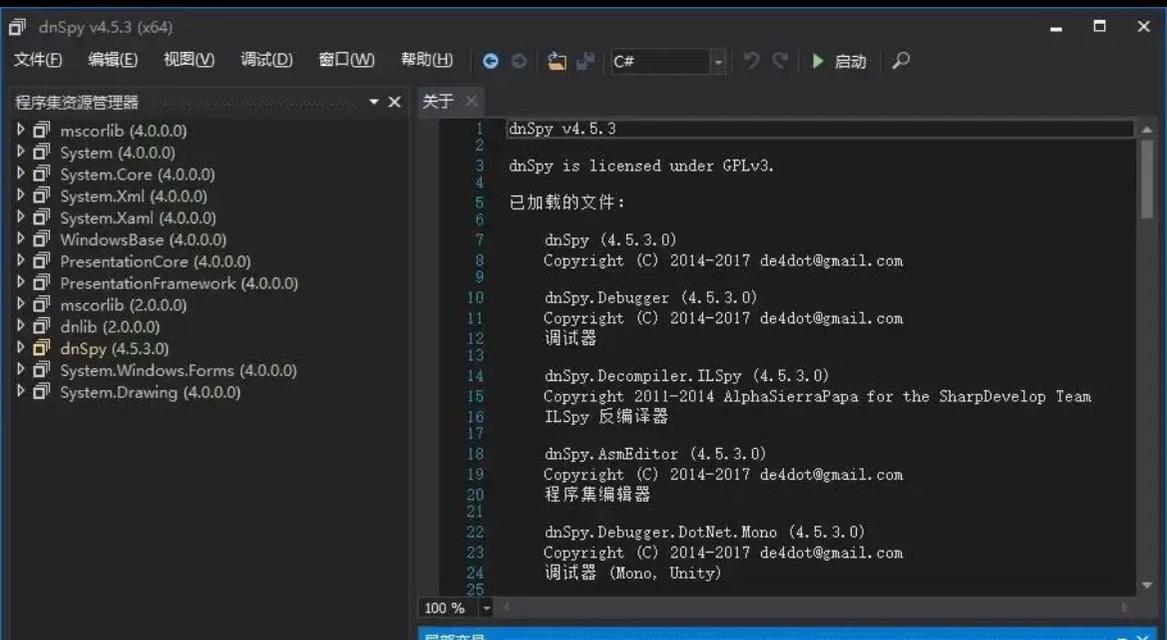Click line 1 text dnSpy v4.5.3

pos(563,129)
